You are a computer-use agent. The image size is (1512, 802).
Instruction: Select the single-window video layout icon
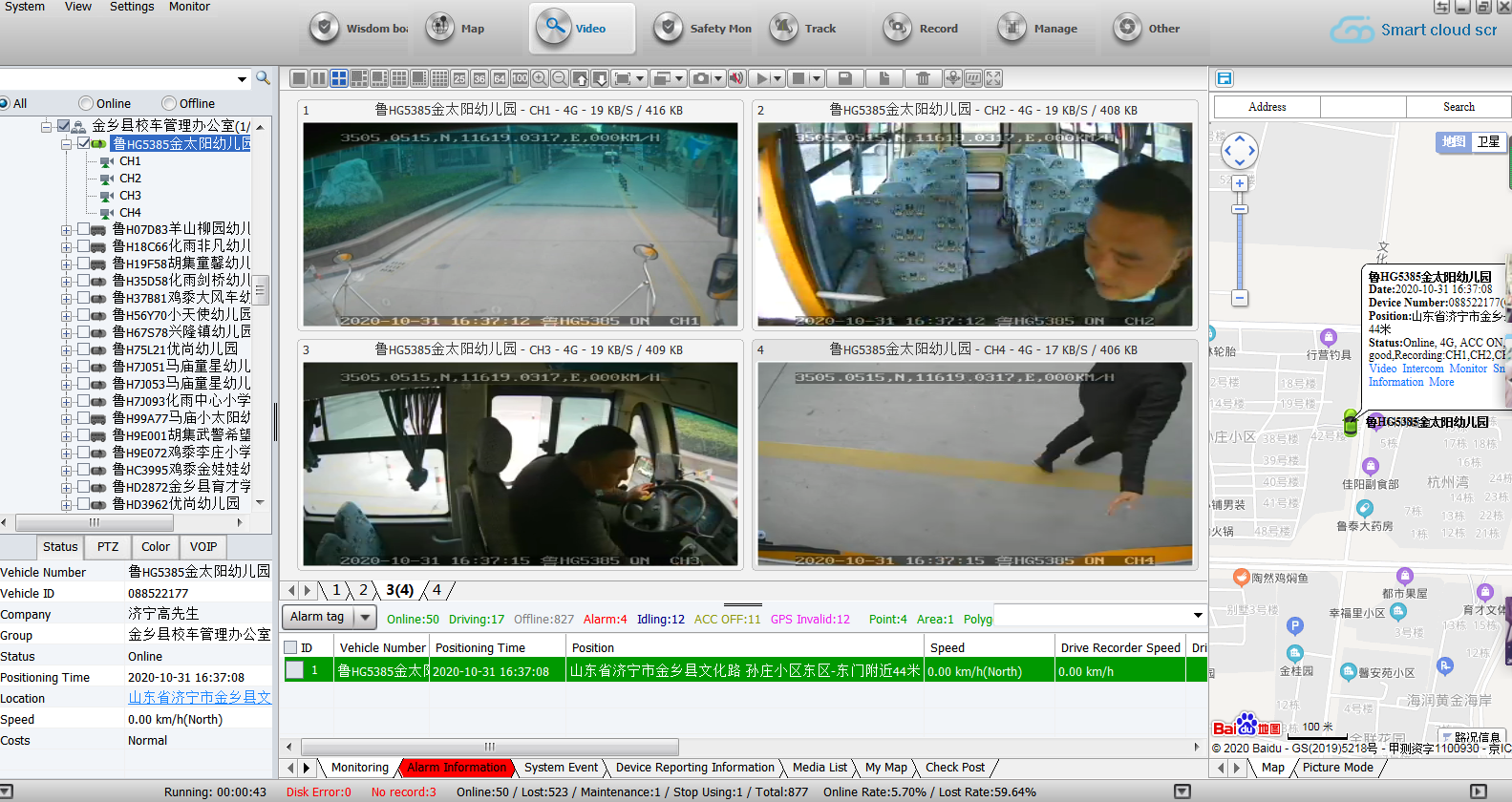click(299, 78)
